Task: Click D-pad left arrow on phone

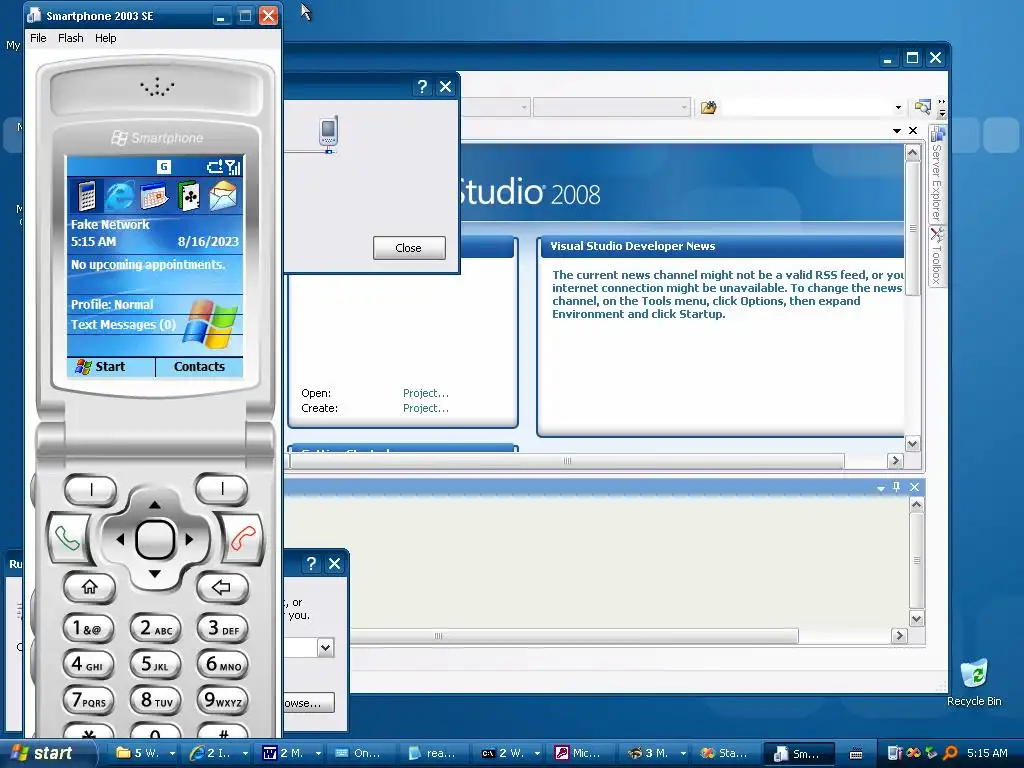Action: [x=120, y=539]
